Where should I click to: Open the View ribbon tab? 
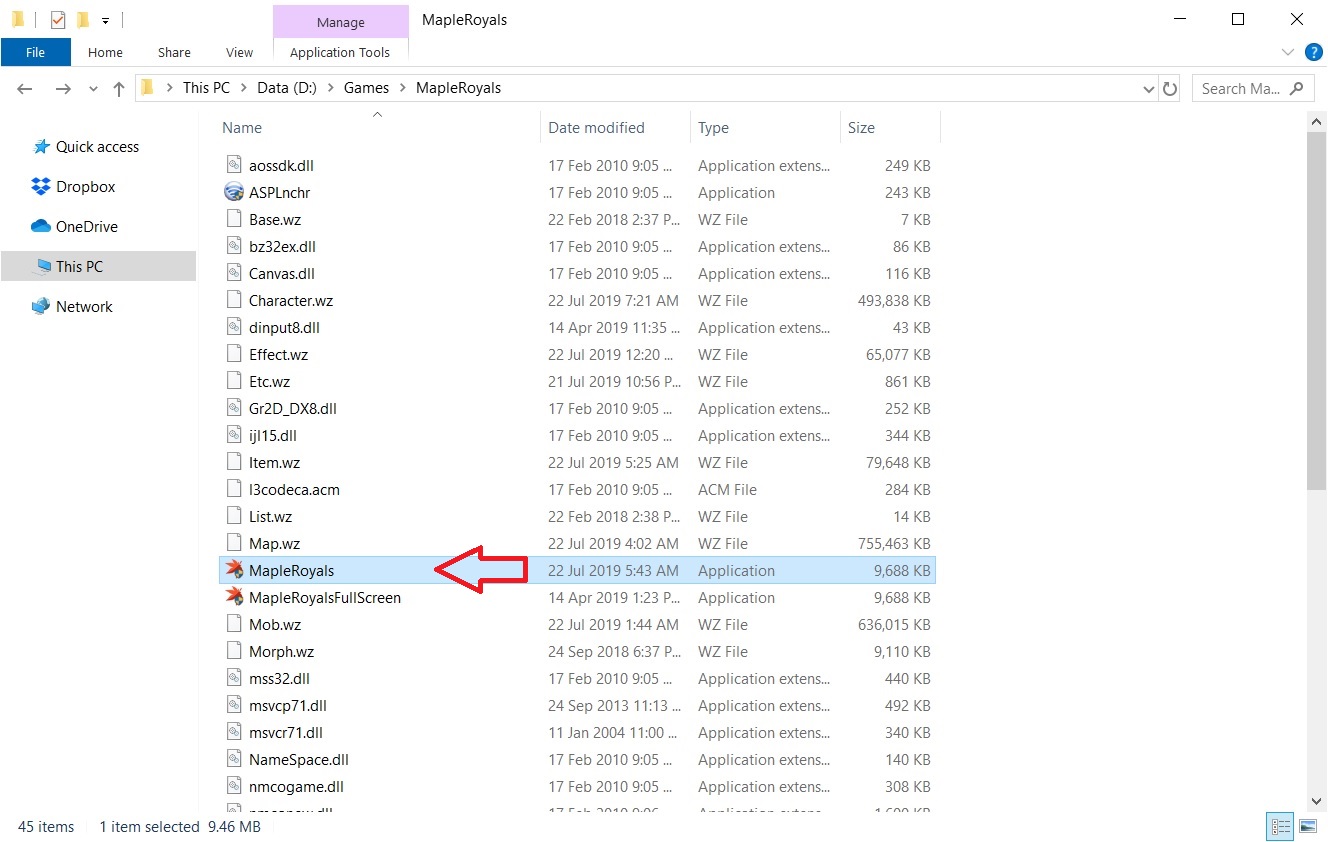point(239,52)
